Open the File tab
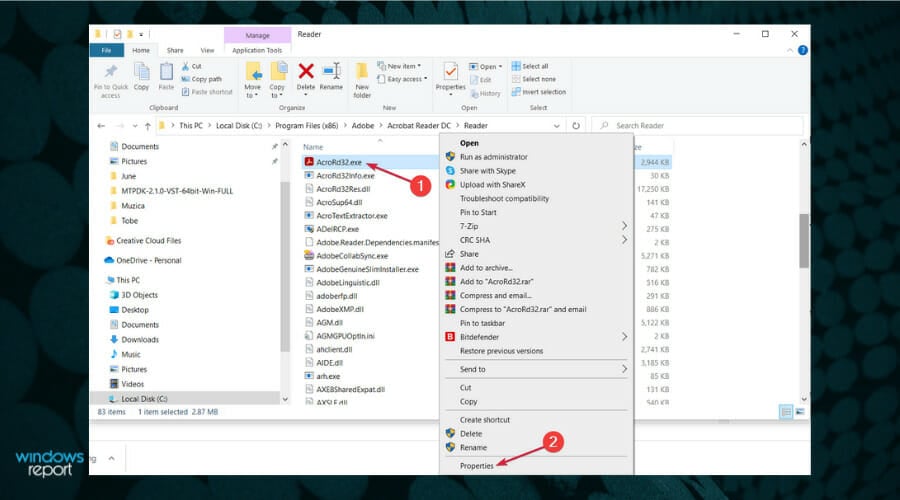900x500 pixels. point(107,51)
